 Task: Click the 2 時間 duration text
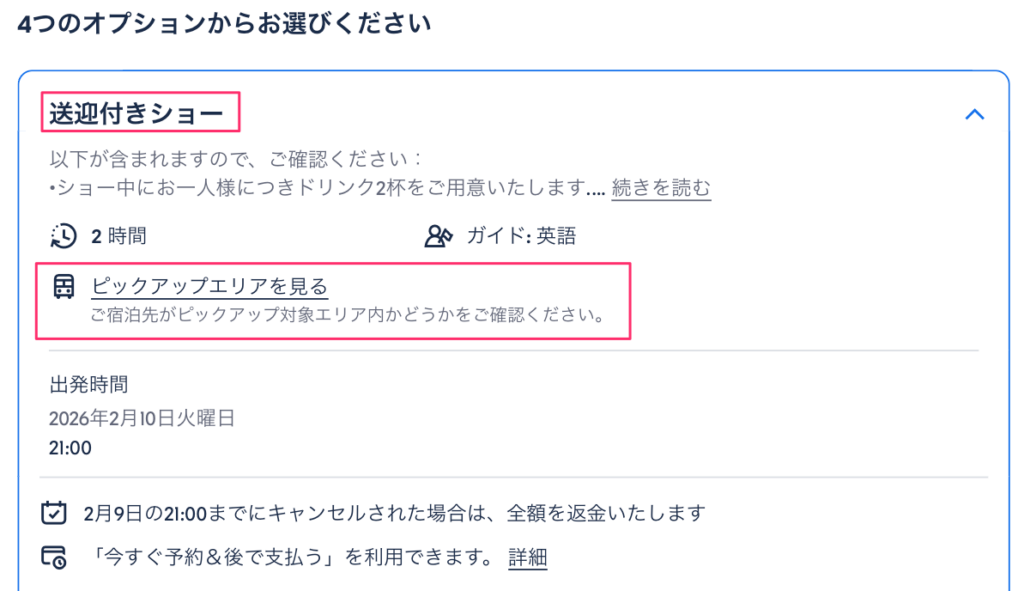click(x=119, y=236)
